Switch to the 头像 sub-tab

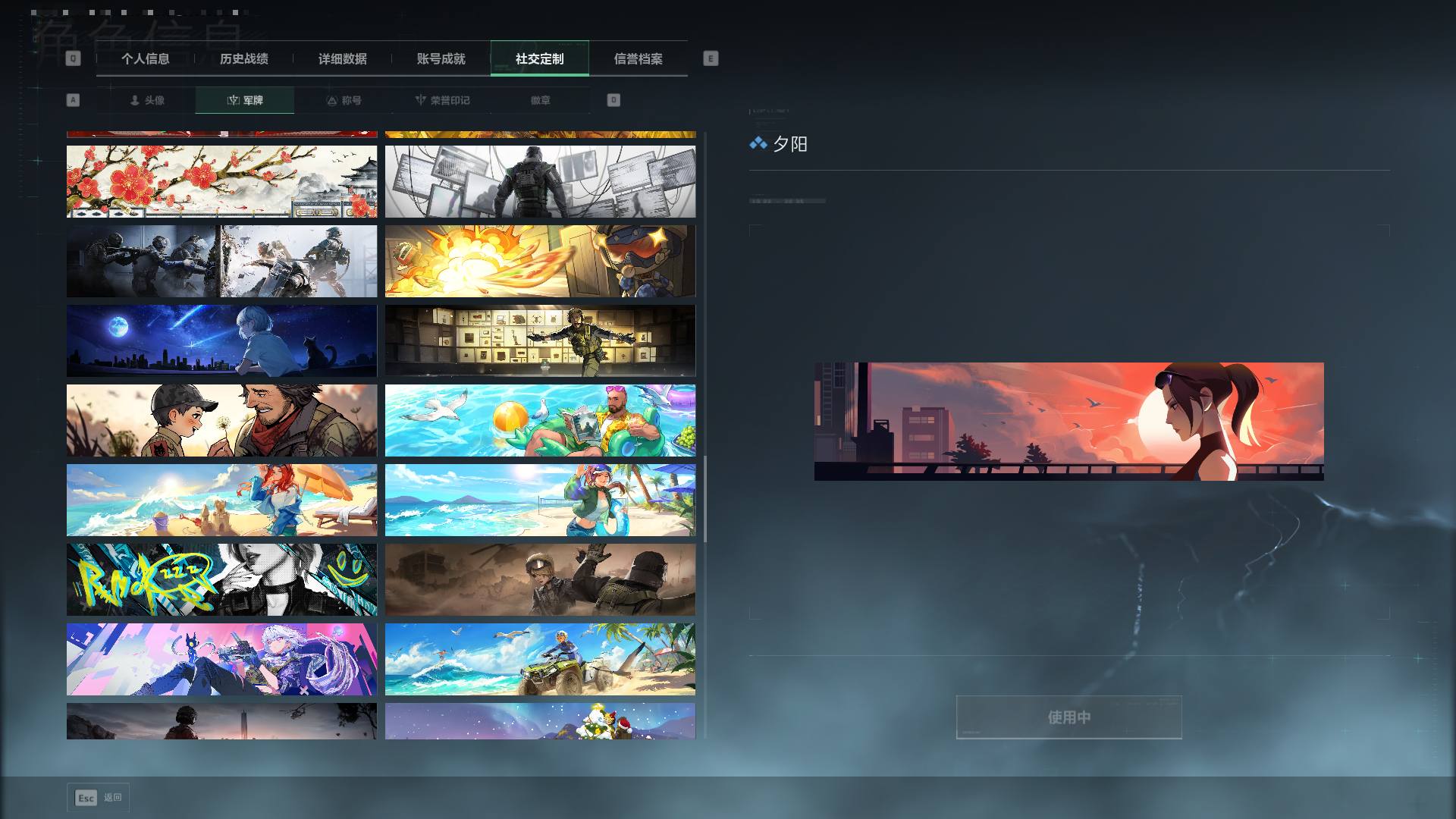[147, 100]
